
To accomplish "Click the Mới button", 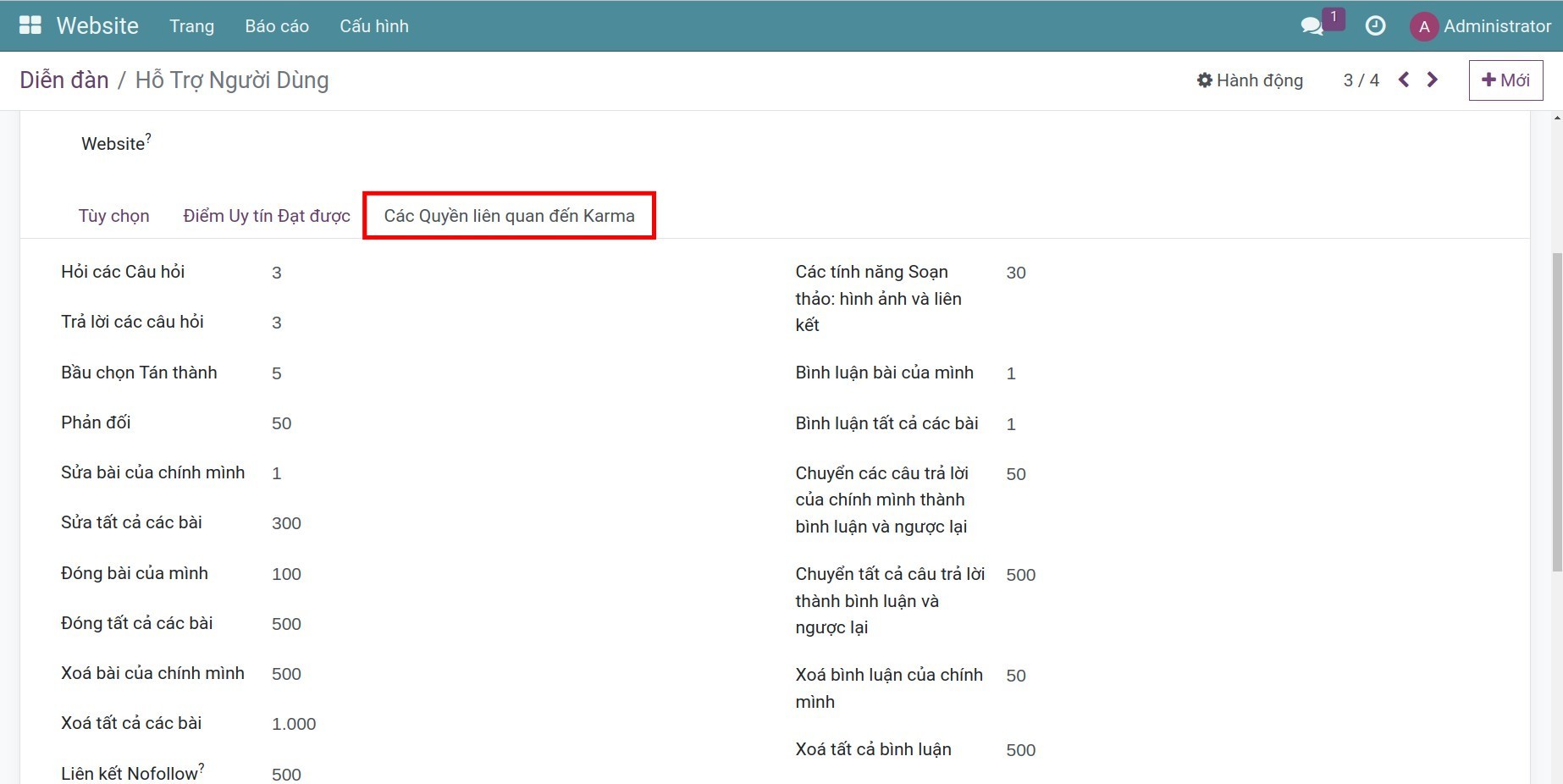I will click(x=1505, y=80).
